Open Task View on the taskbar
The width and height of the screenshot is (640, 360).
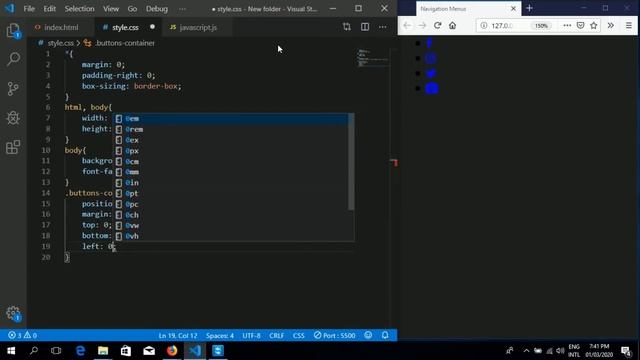tap(56, 351)
